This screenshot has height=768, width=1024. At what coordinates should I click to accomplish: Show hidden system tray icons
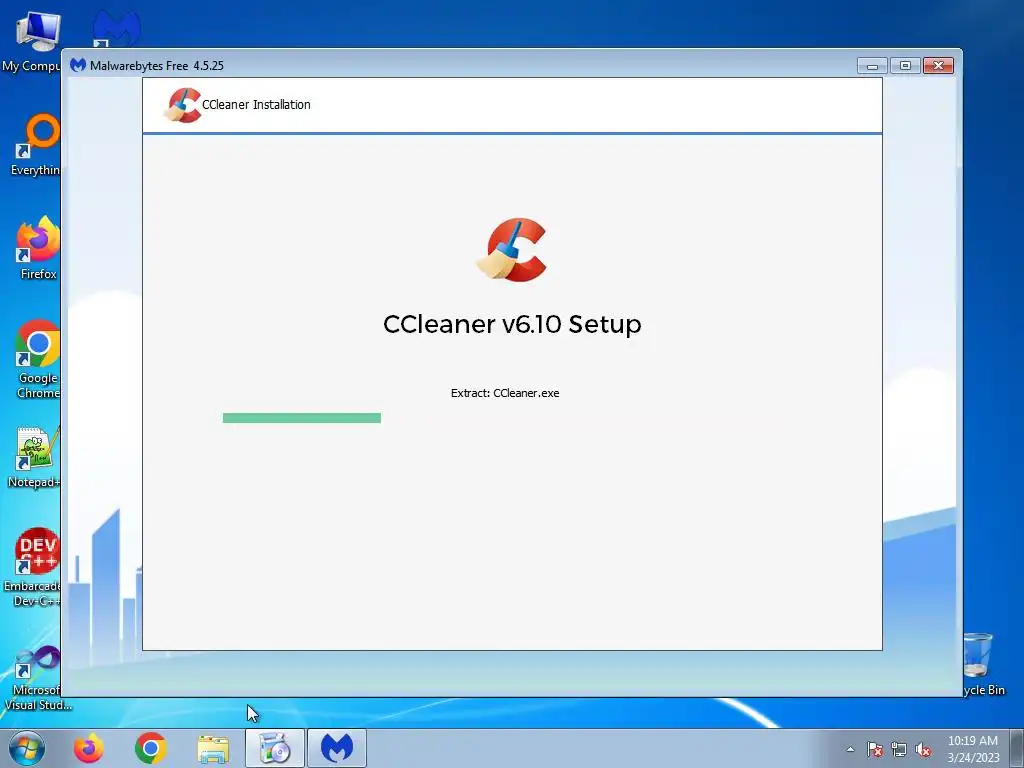pyautogui.click(x=850, y=749)
